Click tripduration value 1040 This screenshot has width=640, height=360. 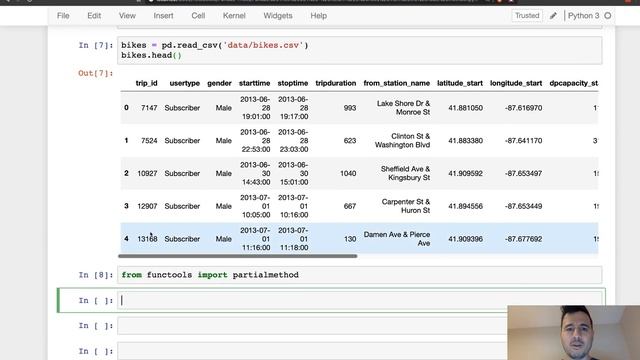(x=348, y=173)
